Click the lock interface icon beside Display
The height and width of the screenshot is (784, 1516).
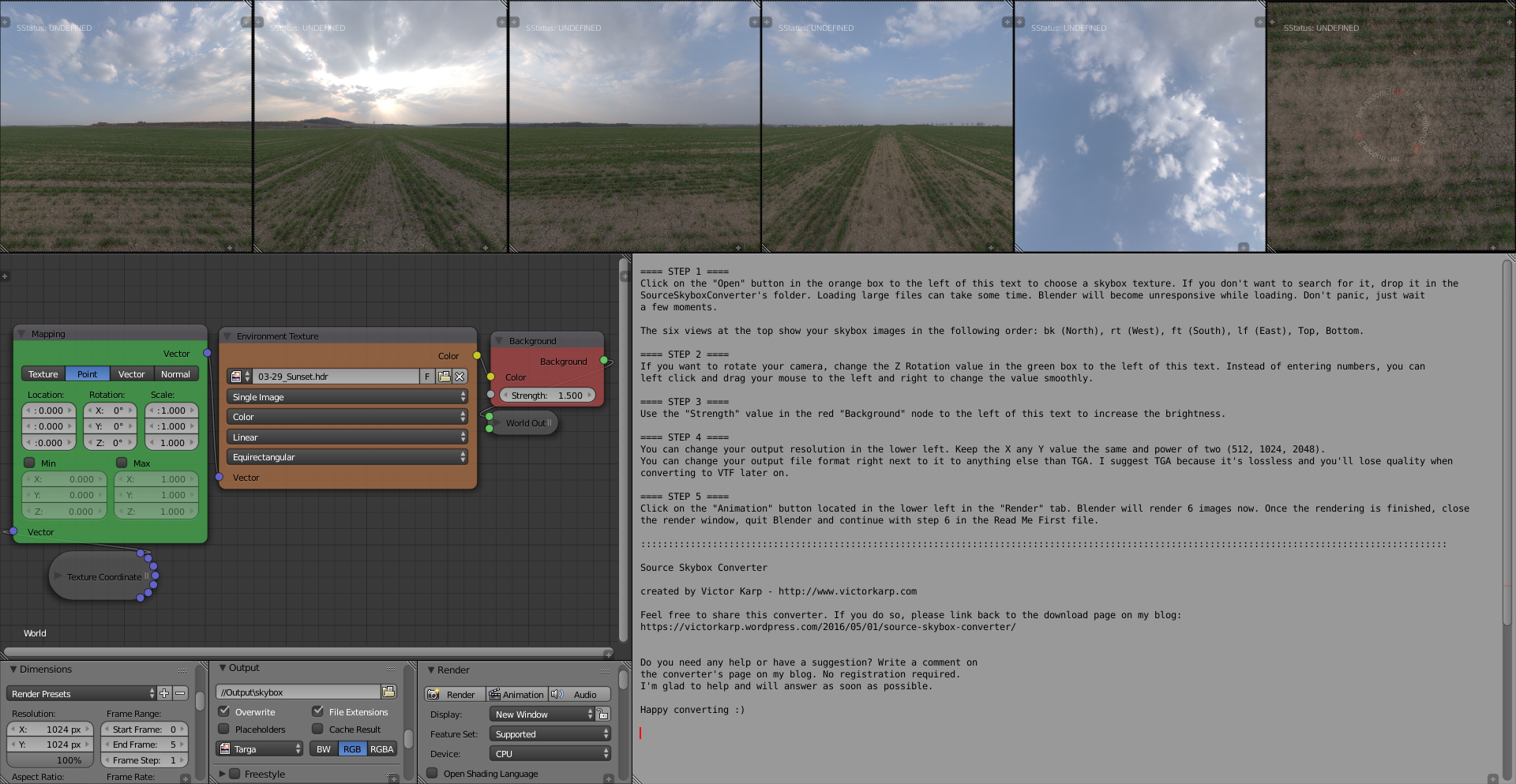click(x=603, y=714)
